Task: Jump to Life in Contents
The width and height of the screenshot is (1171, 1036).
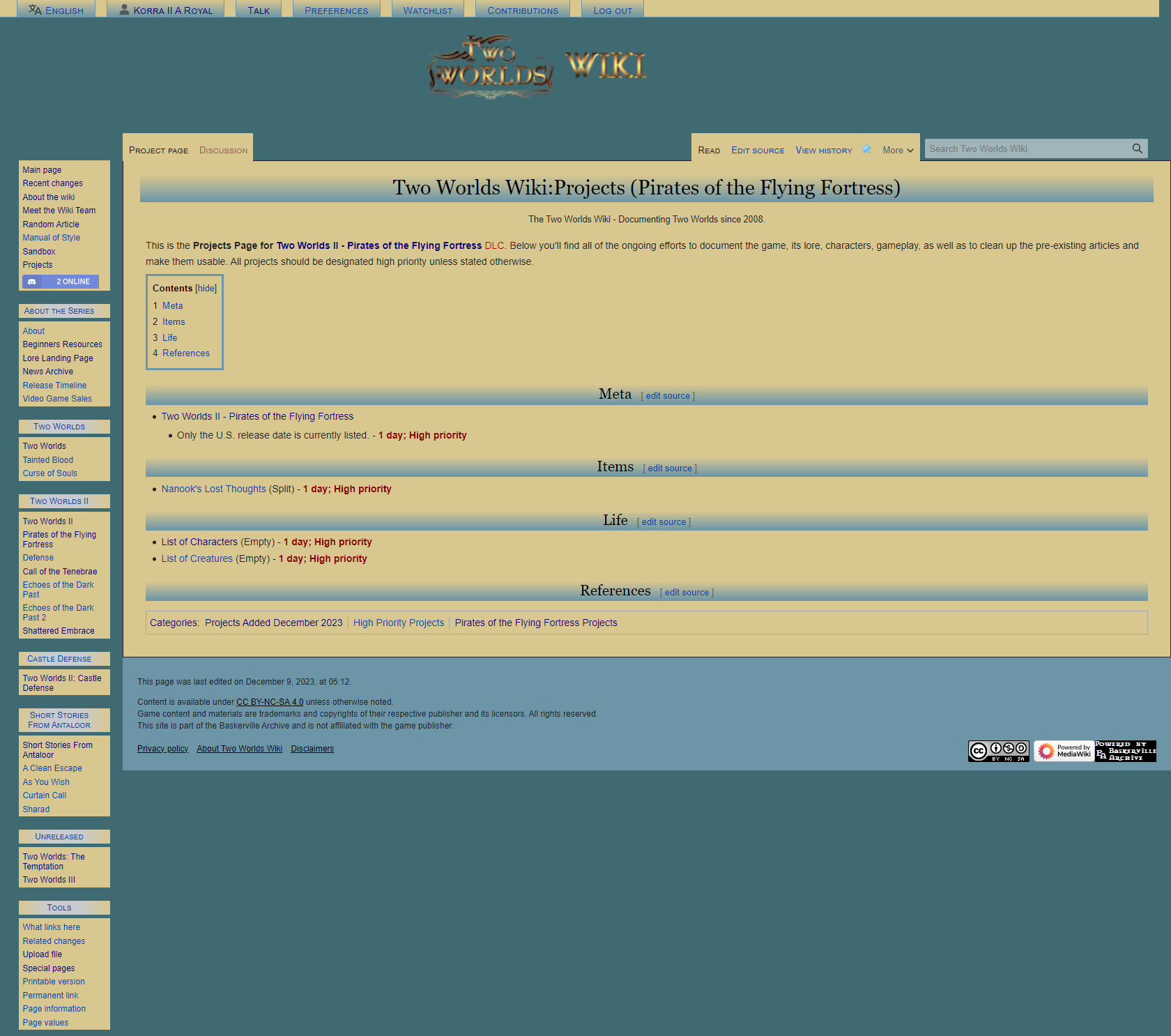Action: pos(169,338)
